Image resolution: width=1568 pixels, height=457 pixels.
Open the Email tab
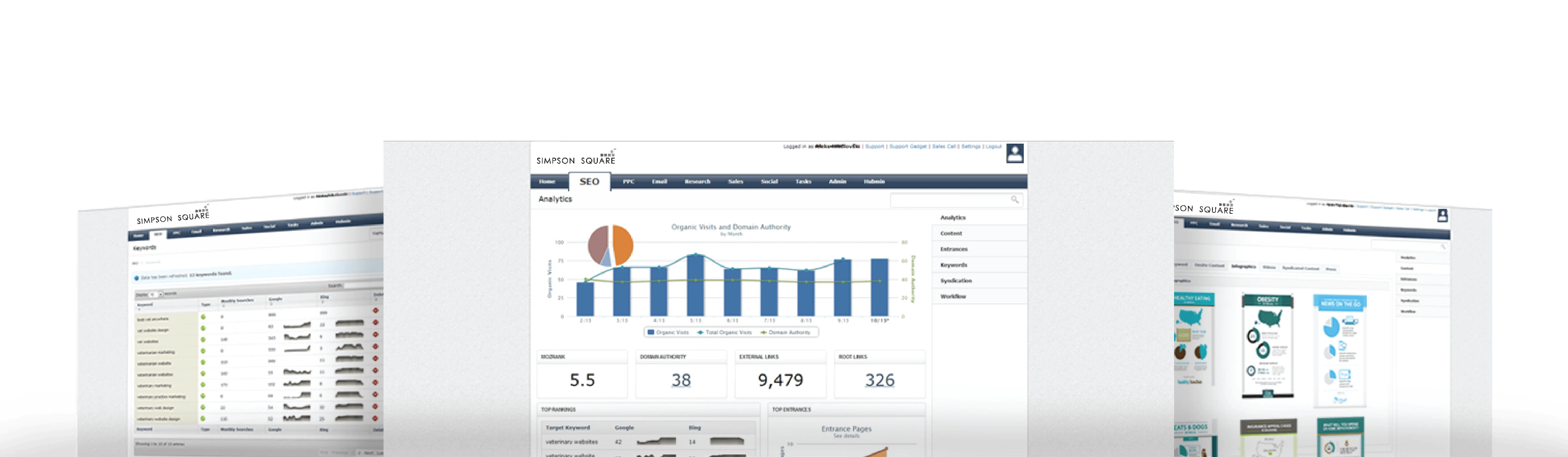[x=659, y=181]
